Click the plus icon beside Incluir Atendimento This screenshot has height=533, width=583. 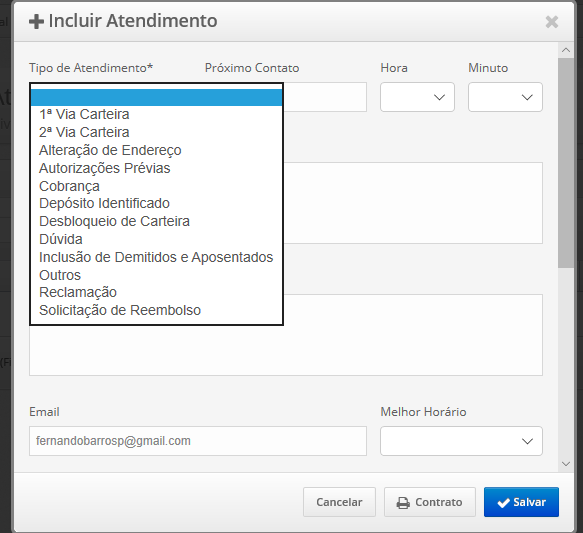click(x=36, y=22)
